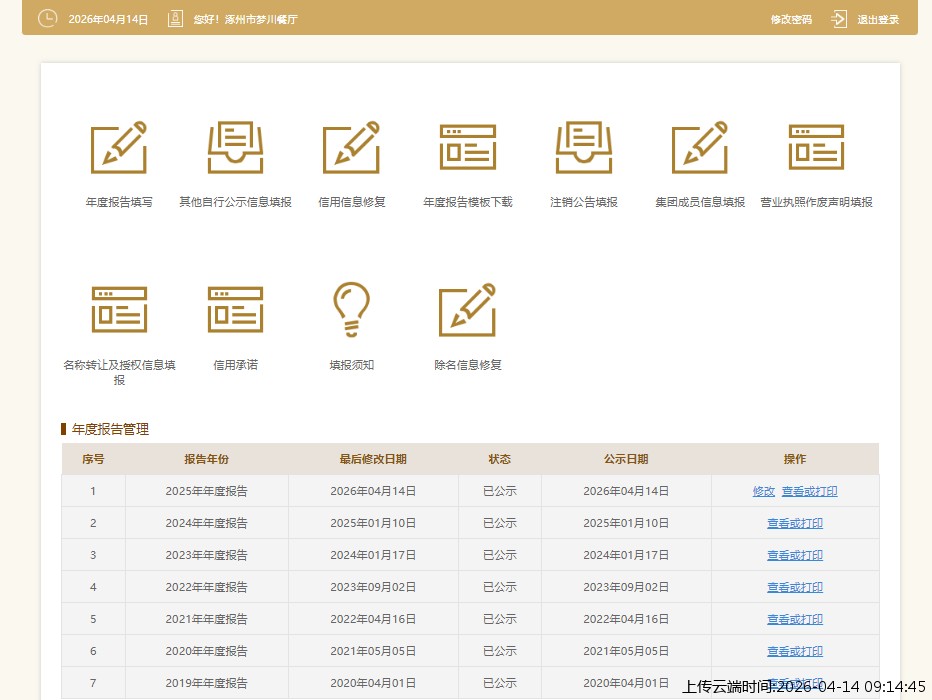Click the 信用承诺 icon

(235, 309)
